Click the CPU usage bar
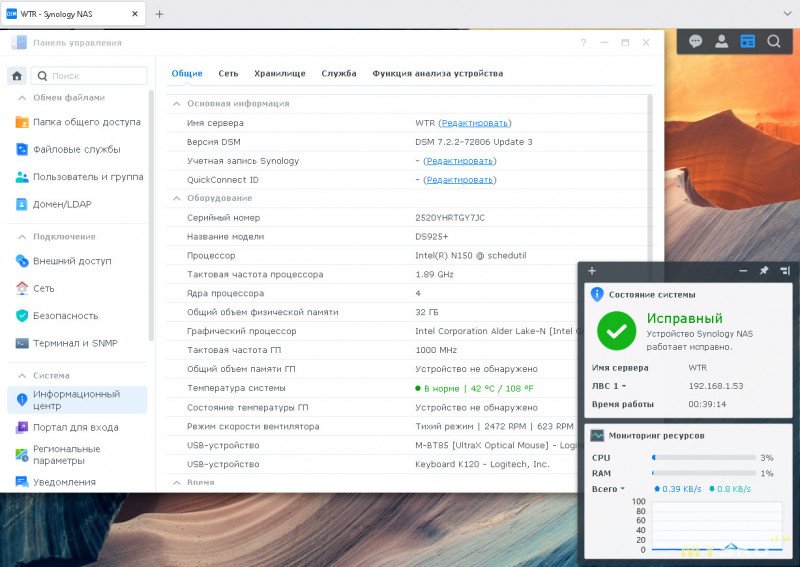The height and width of the screenshot is (567, 800). pyautogui.click(x=704, y=458)
